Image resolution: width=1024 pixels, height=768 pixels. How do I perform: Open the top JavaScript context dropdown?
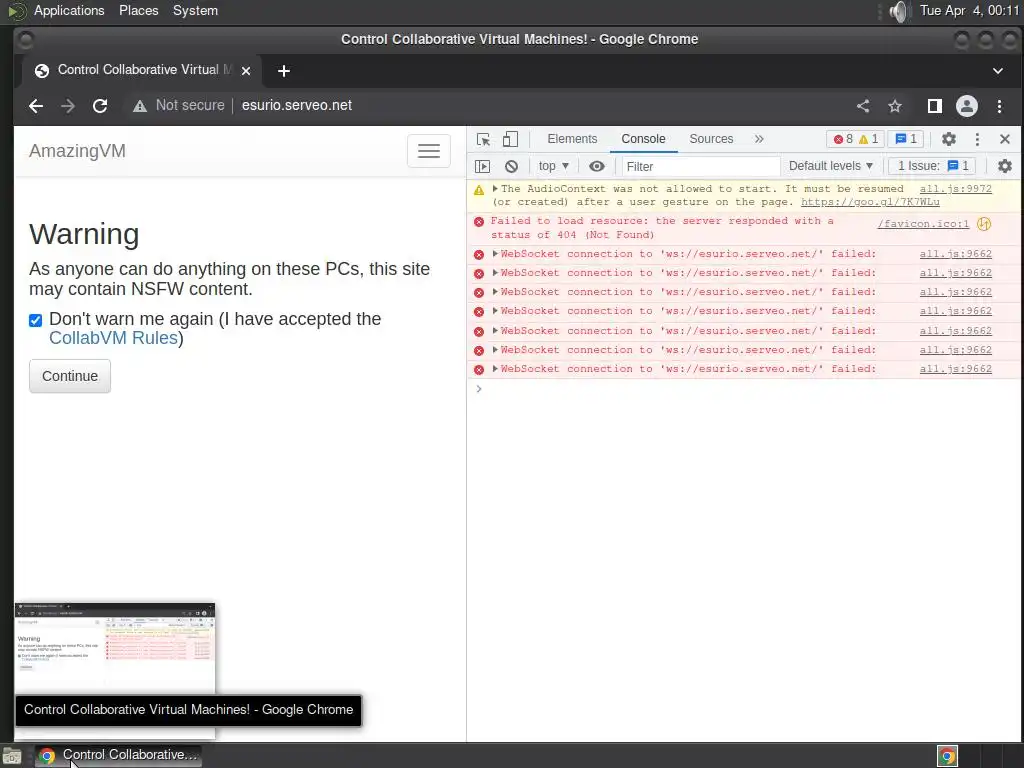coord(554,167)
